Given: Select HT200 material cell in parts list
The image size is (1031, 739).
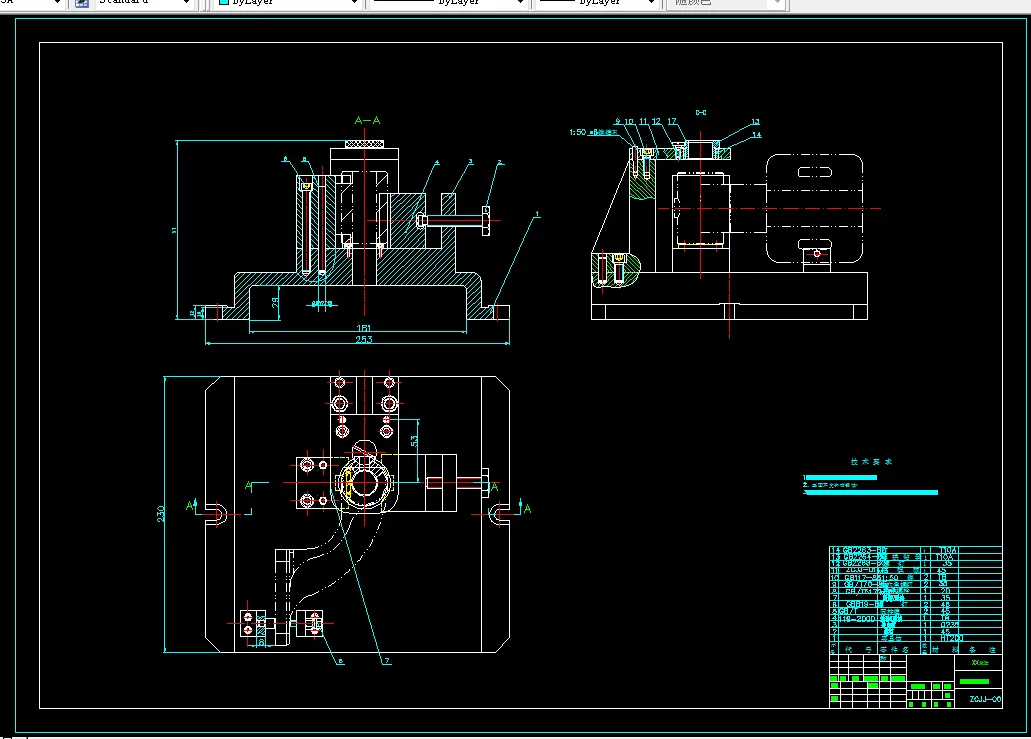Looking at the screenshot, I should (951, 638).
